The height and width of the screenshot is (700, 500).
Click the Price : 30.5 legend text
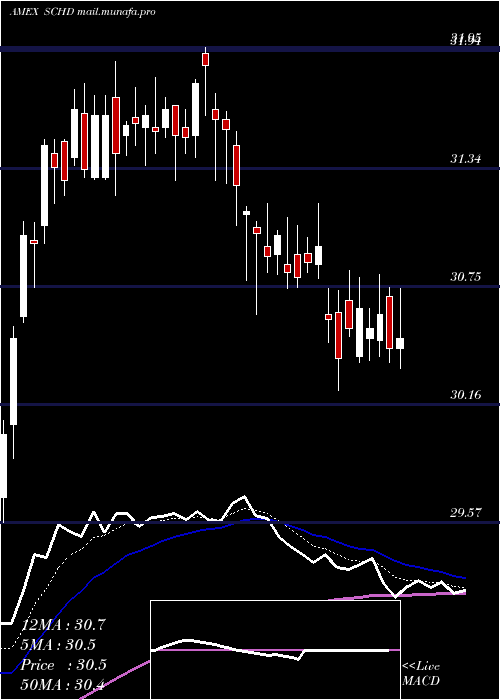pos(63,665)
